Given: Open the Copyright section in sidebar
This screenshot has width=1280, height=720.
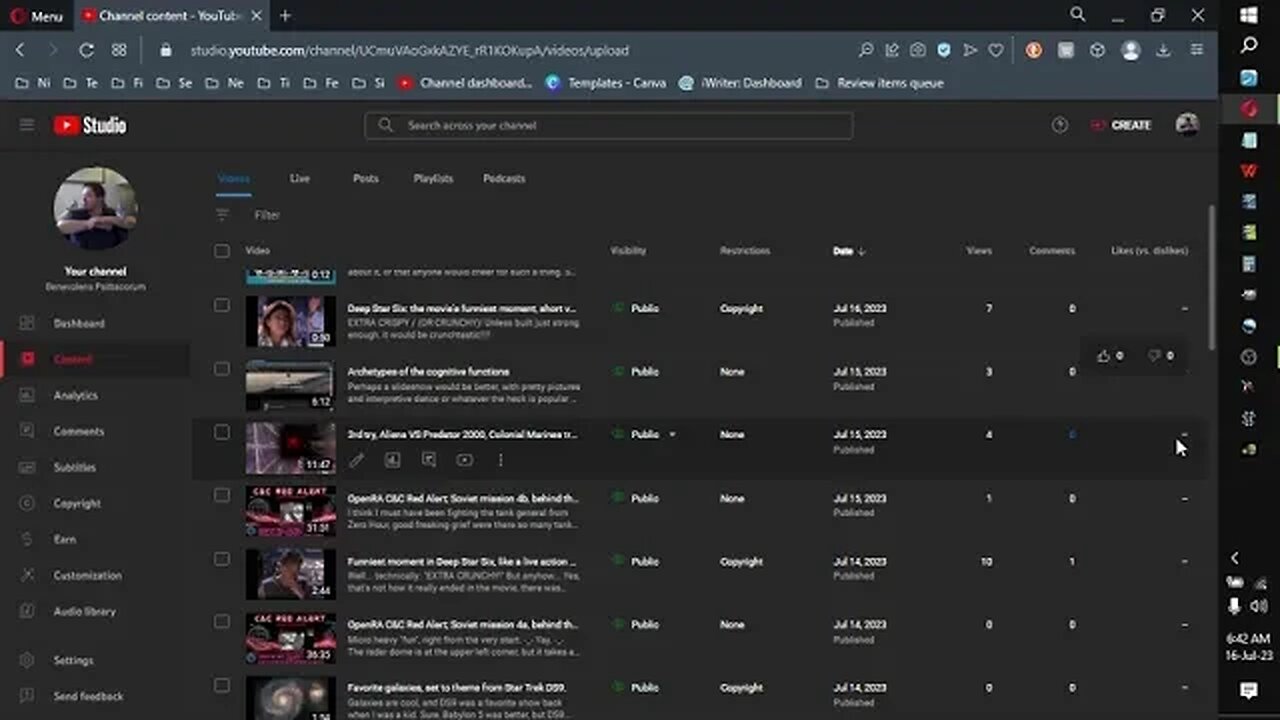Looking at the screenshot, I should [77, 503].
